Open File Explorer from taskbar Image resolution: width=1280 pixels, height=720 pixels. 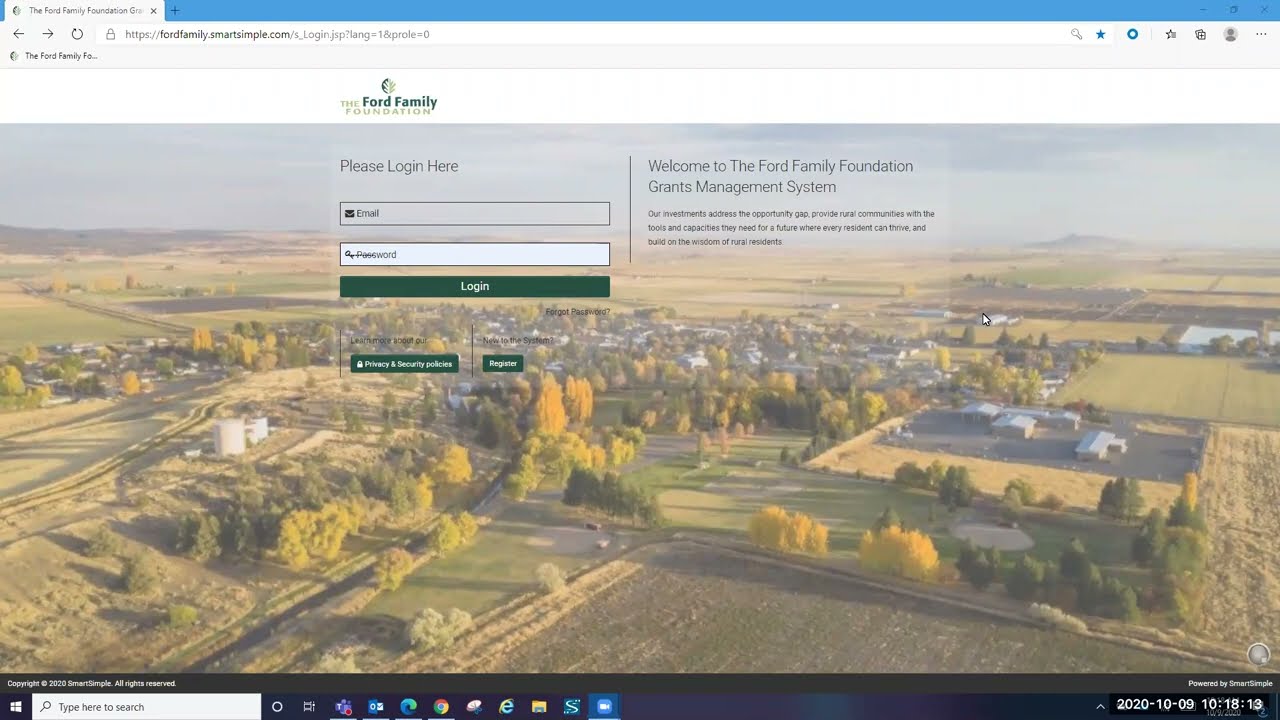(x=539, y=707)
